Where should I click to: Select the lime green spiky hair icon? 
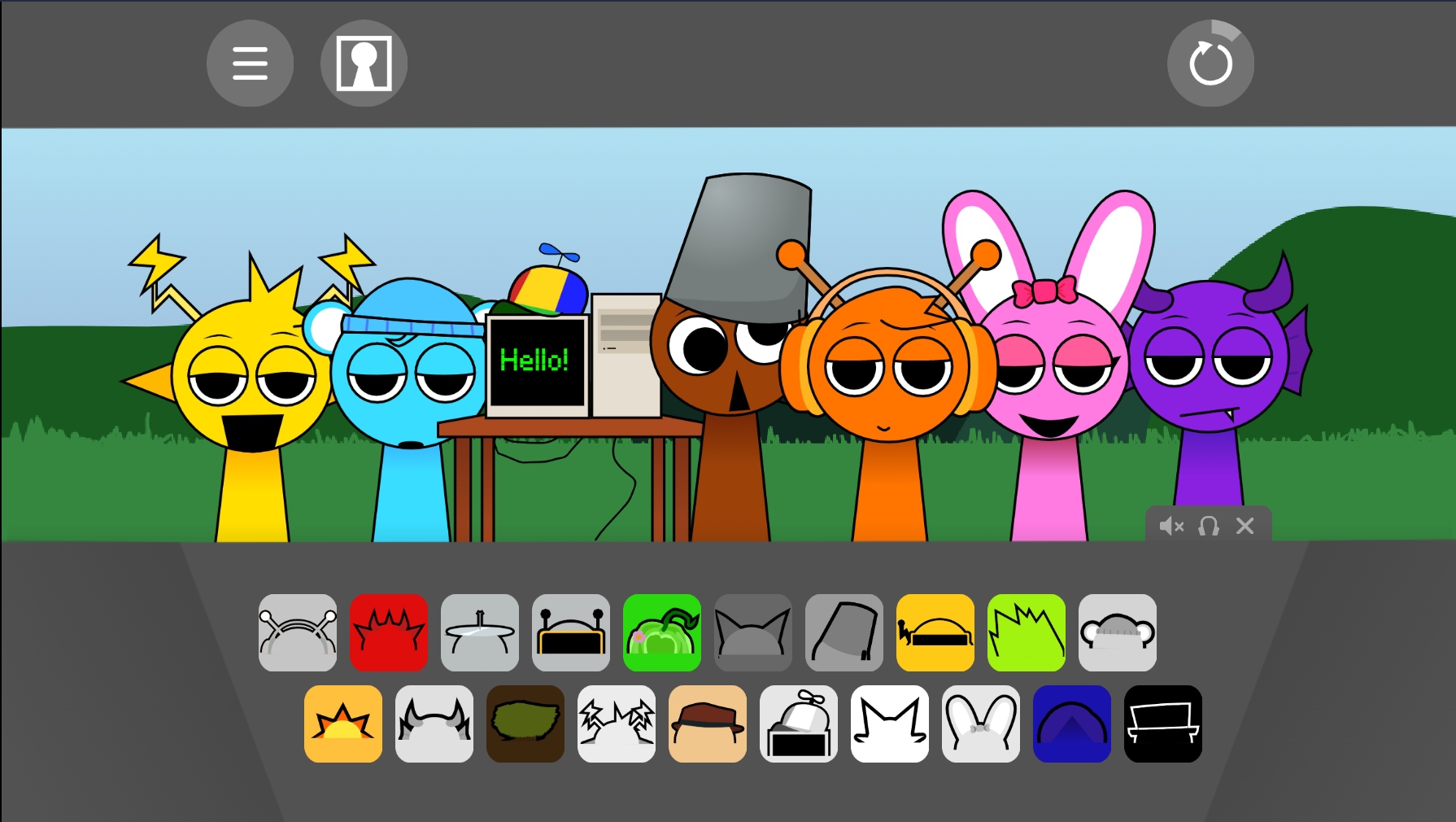tap(1027, 633)
